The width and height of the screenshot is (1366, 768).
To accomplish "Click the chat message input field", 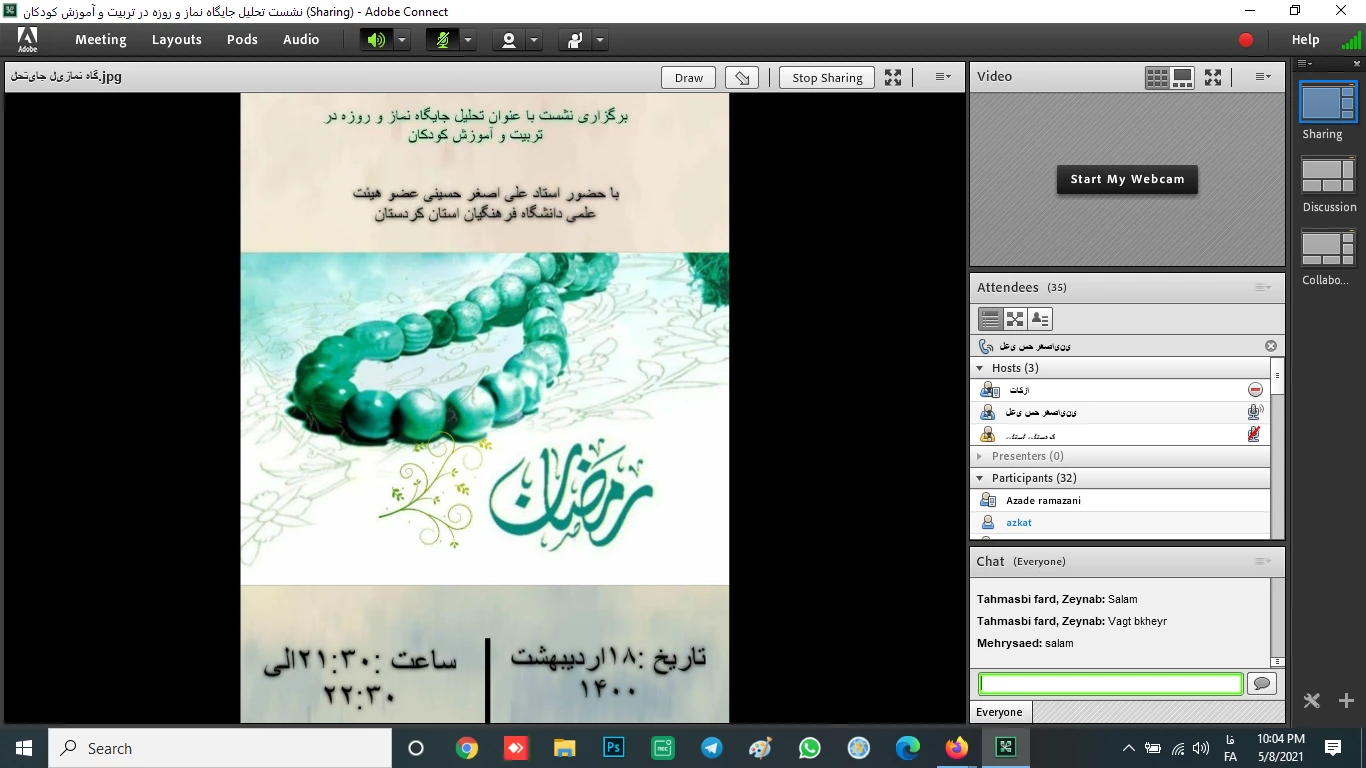I will (x=1110, y=684).
